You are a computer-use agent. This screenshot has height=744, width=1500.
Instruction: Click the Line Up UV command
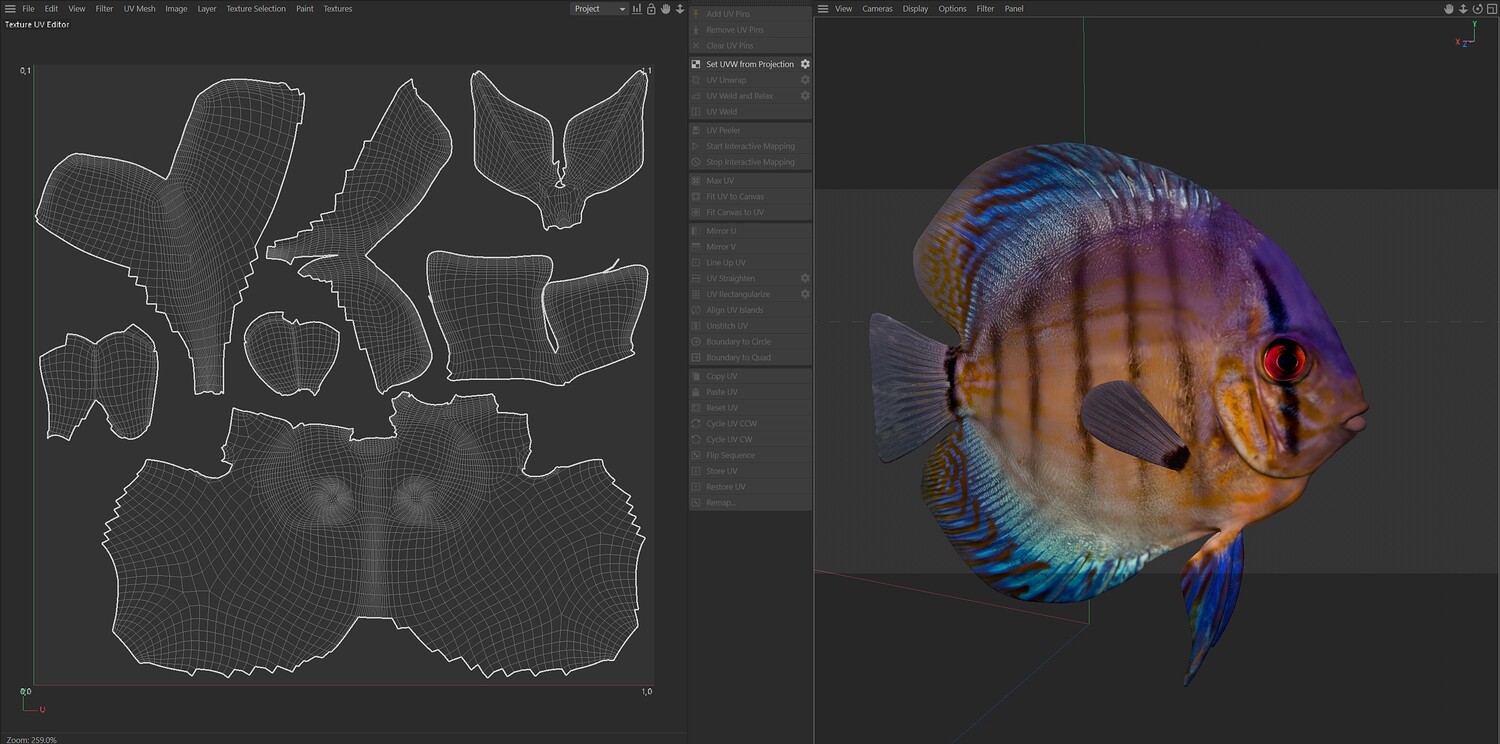tap(726, 263)
